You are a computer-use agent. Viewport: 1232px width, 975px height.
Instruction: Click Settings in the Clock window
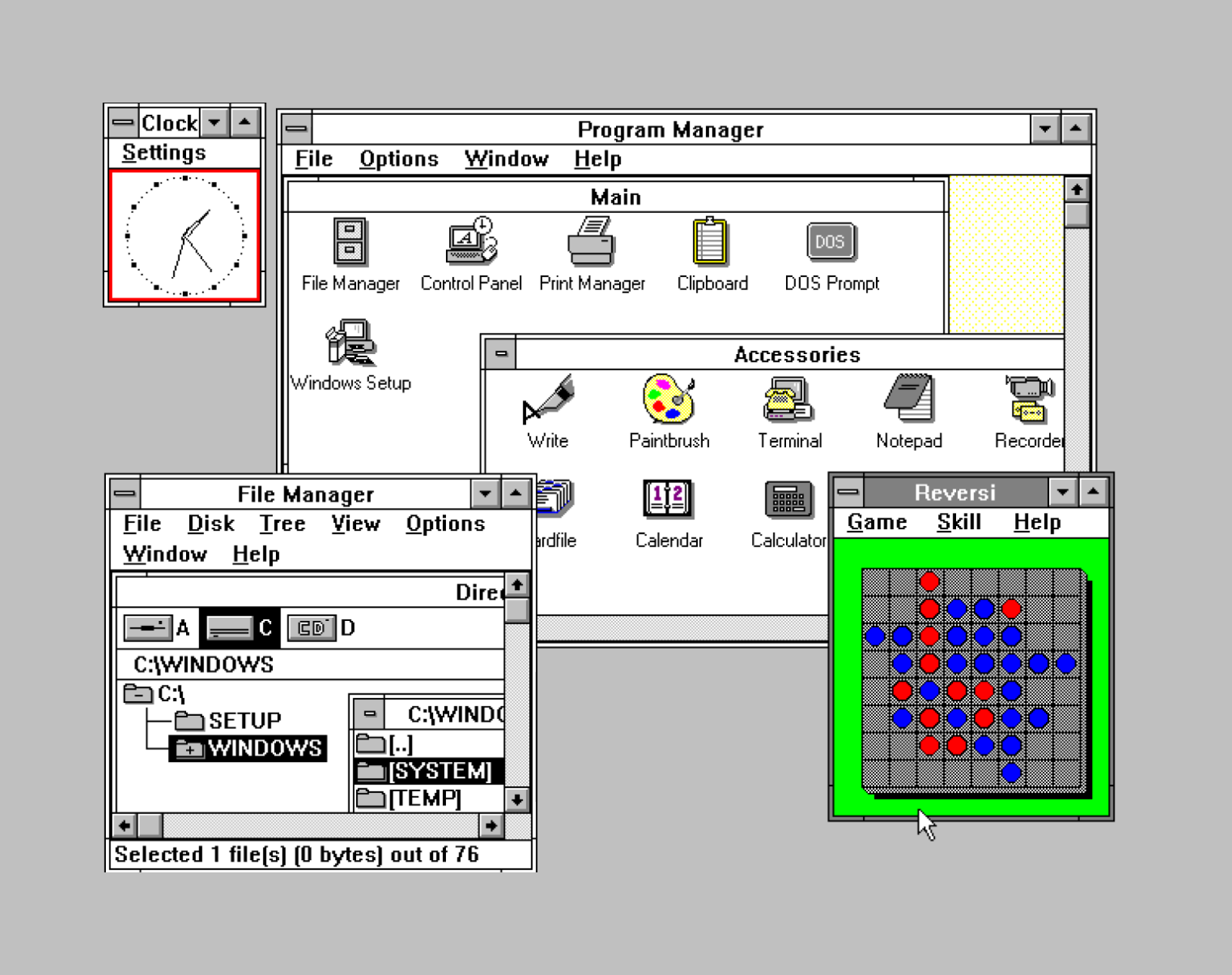coord(164,153)
